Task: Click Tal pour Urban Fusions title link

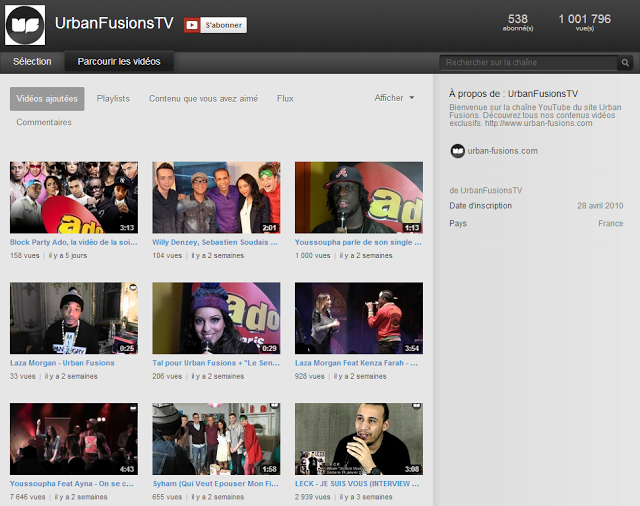Action: [216, 363]
